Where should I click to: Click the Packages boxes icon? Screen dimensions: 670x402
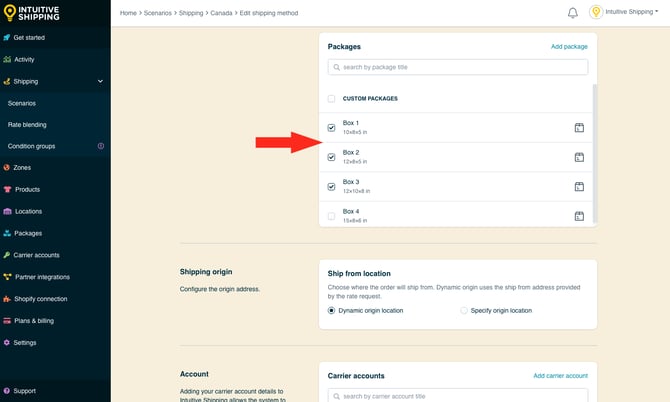pos(7,233)
